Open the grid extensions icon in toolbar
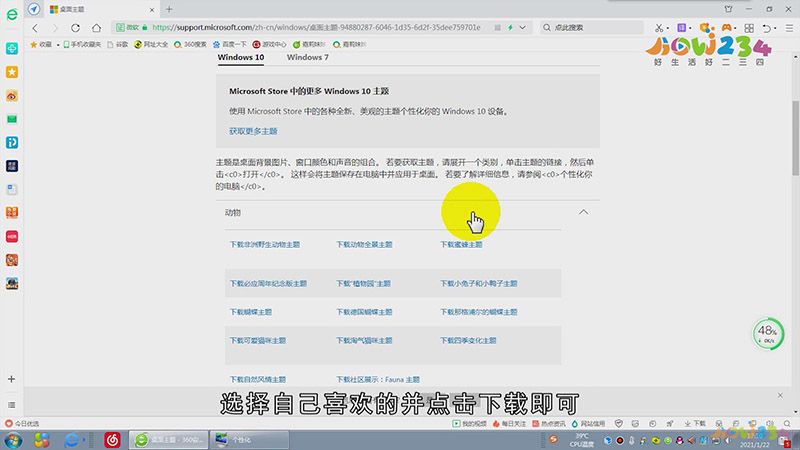 click(x=749, y=28)
